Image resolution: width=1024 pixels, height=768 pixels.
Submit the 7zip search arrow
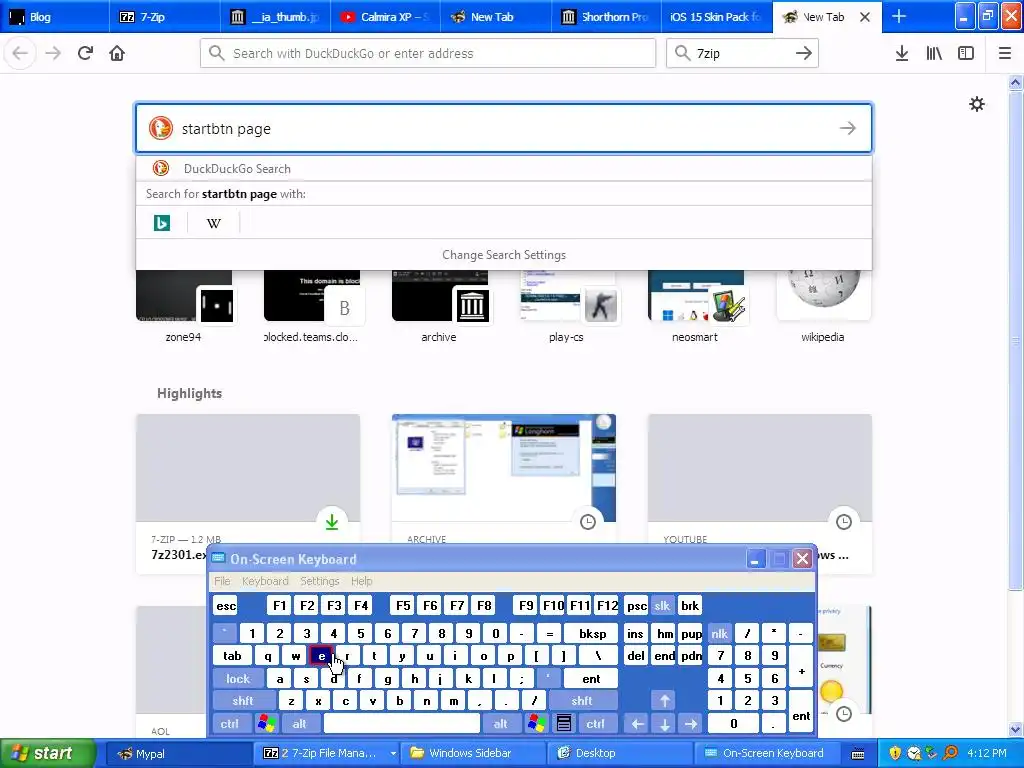(804, 54)
